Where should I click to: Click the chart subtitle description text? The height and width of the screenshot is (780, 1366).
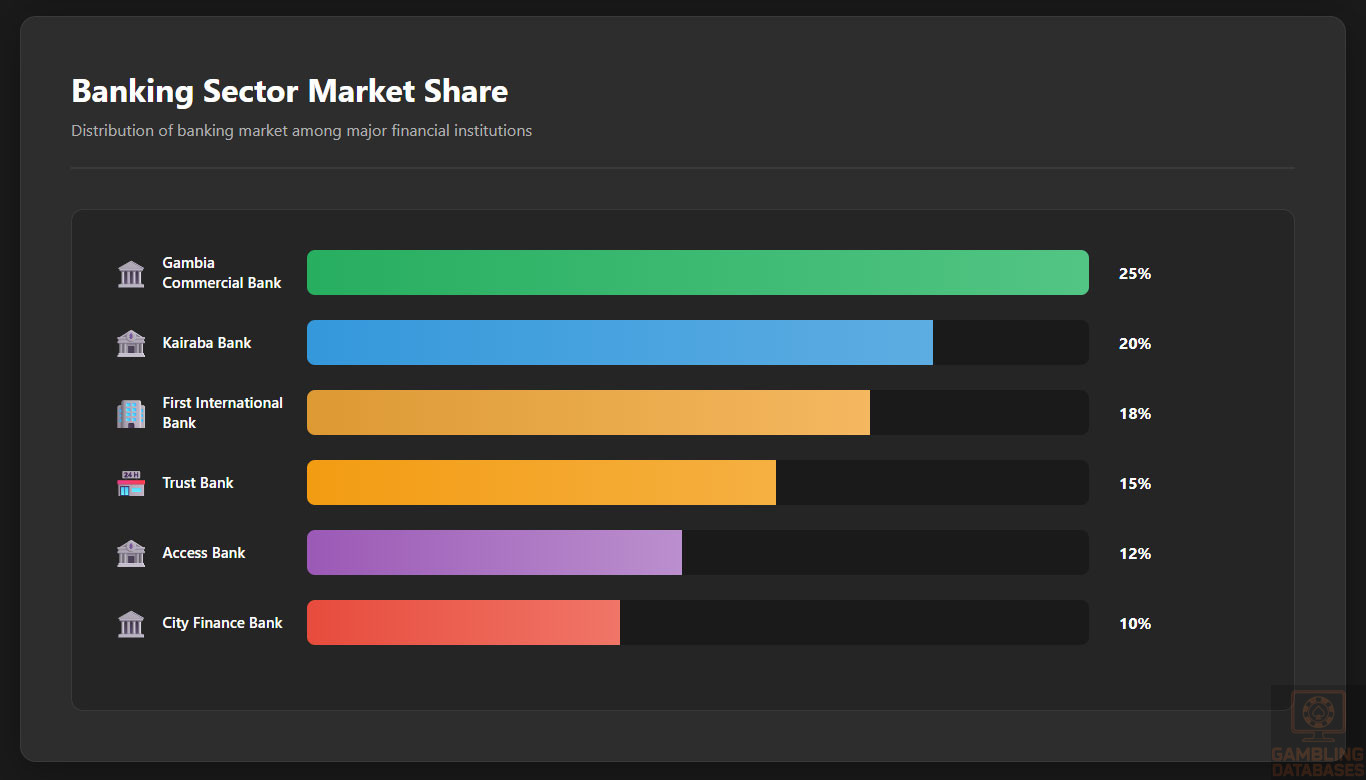(x=301, y=131)
